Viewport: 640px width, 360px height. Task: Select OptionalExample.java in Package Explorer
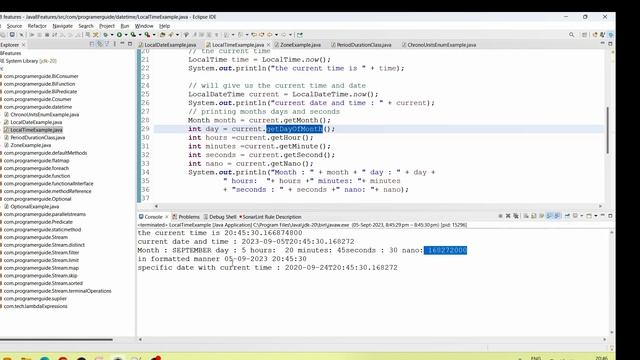[34, 207]
